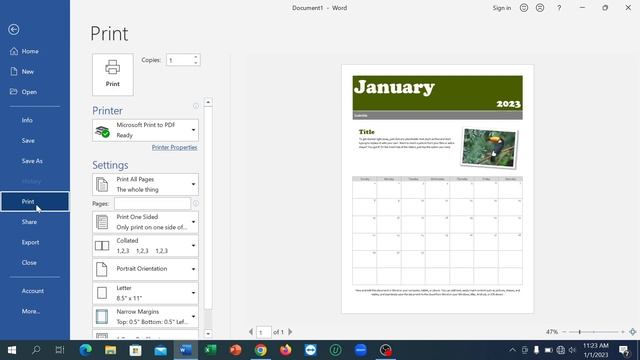Increase copies with the up stepper arrow

pyautogui.click(x=196, y=57)
